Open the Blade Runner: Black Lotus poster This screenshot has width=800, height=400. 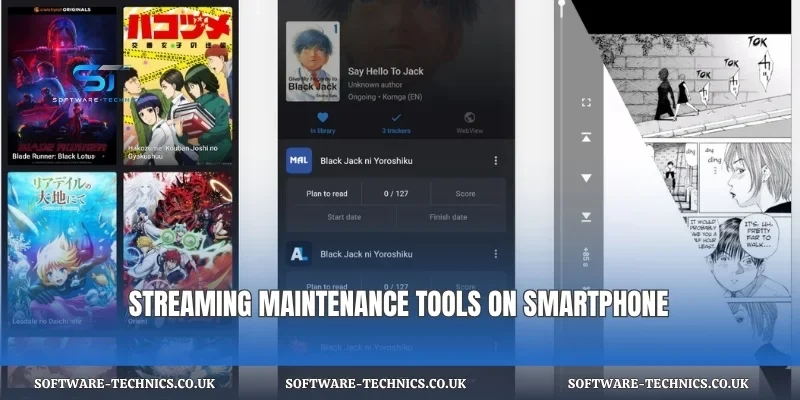[x=62, y=85]
